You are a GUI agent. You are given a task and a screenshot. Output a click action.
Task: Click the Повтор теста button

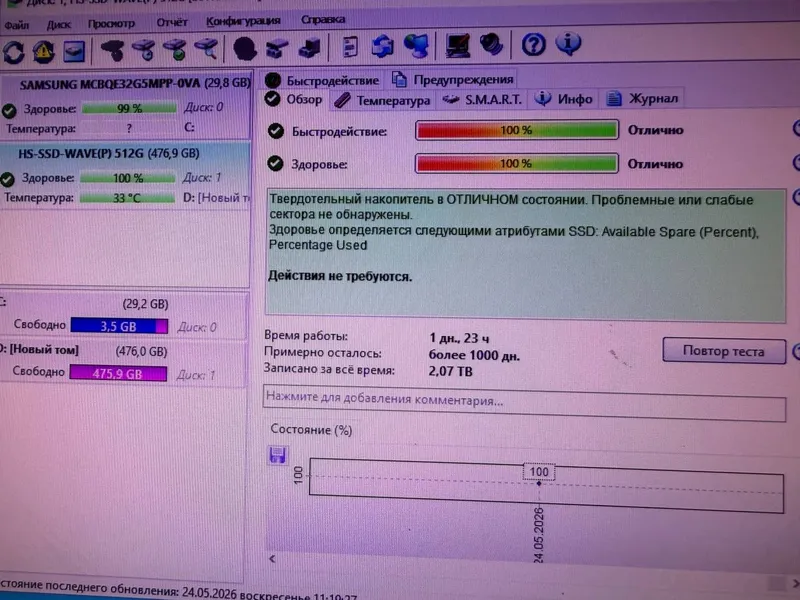(x=724, y=351)
